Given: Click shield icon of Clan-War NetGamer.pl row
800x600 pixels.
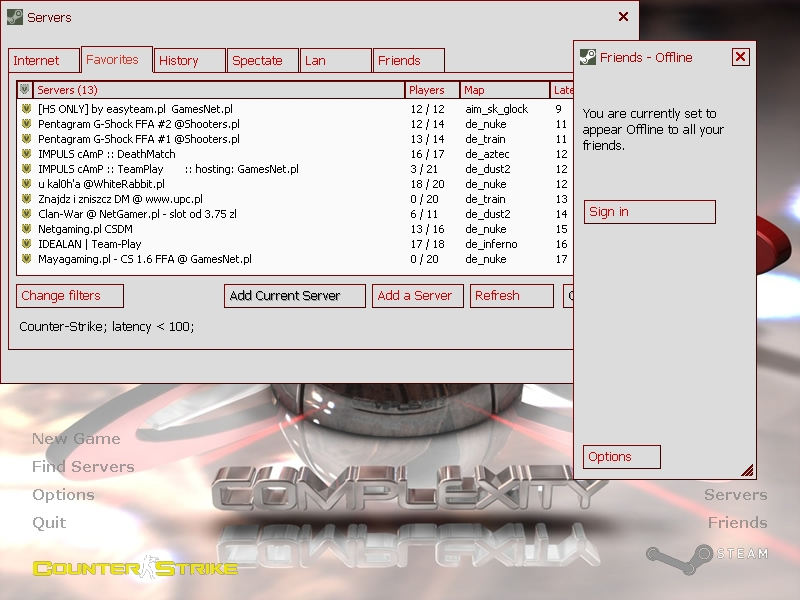Looking at the screenshot, I should pyautogui.click(x=27, y=214).
